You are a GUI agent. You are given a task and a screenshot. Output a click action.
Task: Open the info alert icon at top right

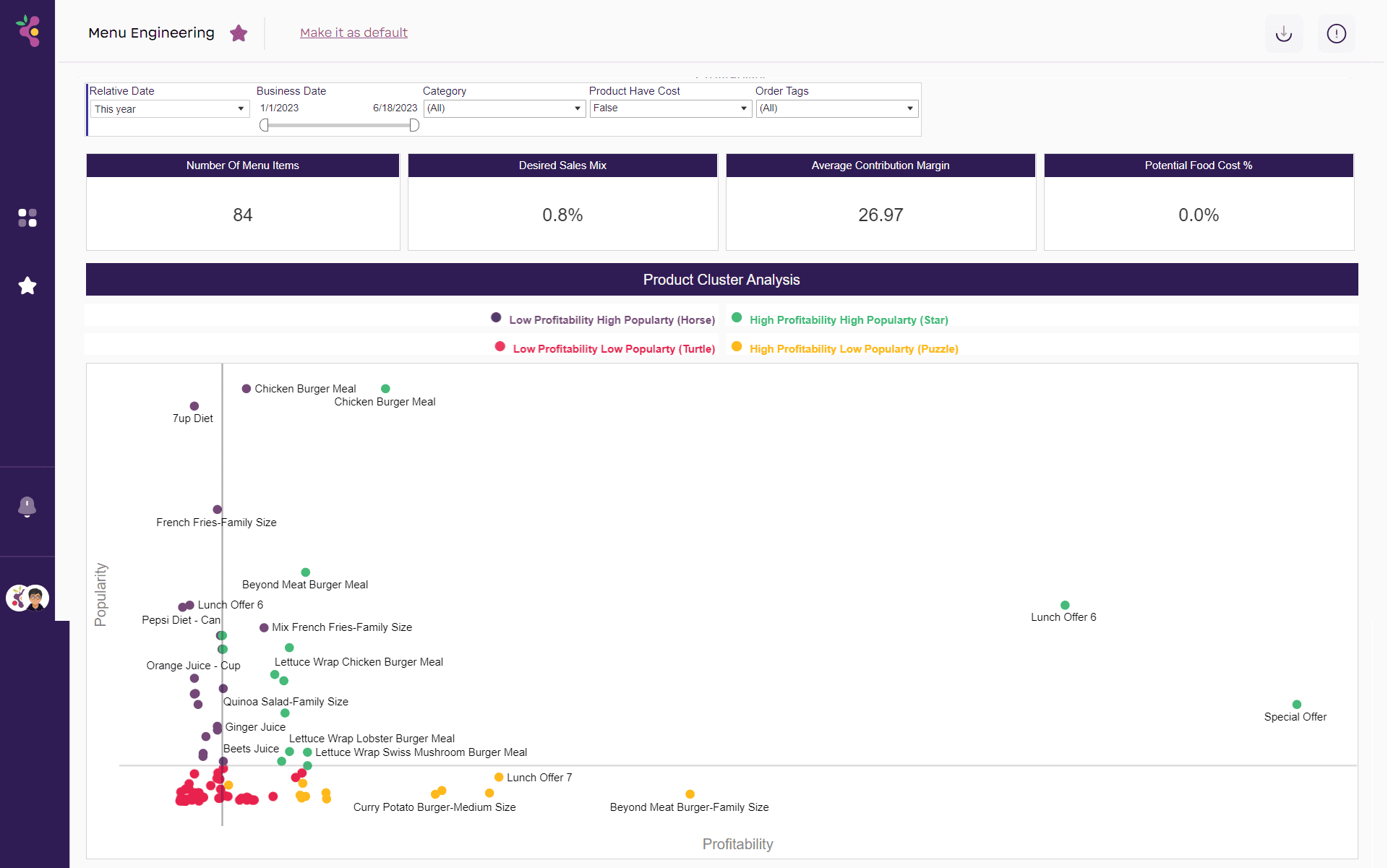coord(1336,34)
